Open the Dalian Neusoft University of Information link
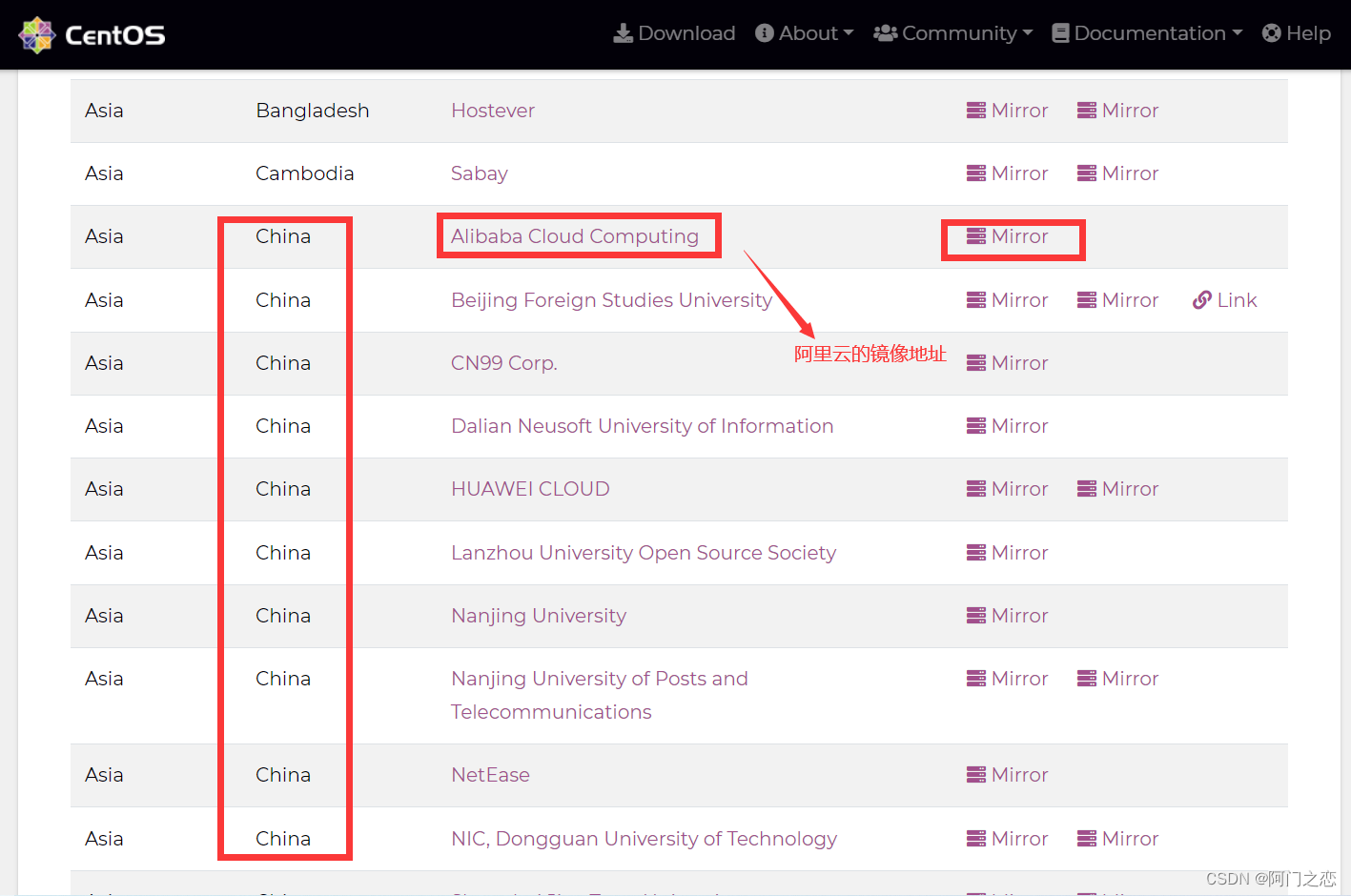The height and width of the screenshot is (896, 1351). click(x=642, y=426)
